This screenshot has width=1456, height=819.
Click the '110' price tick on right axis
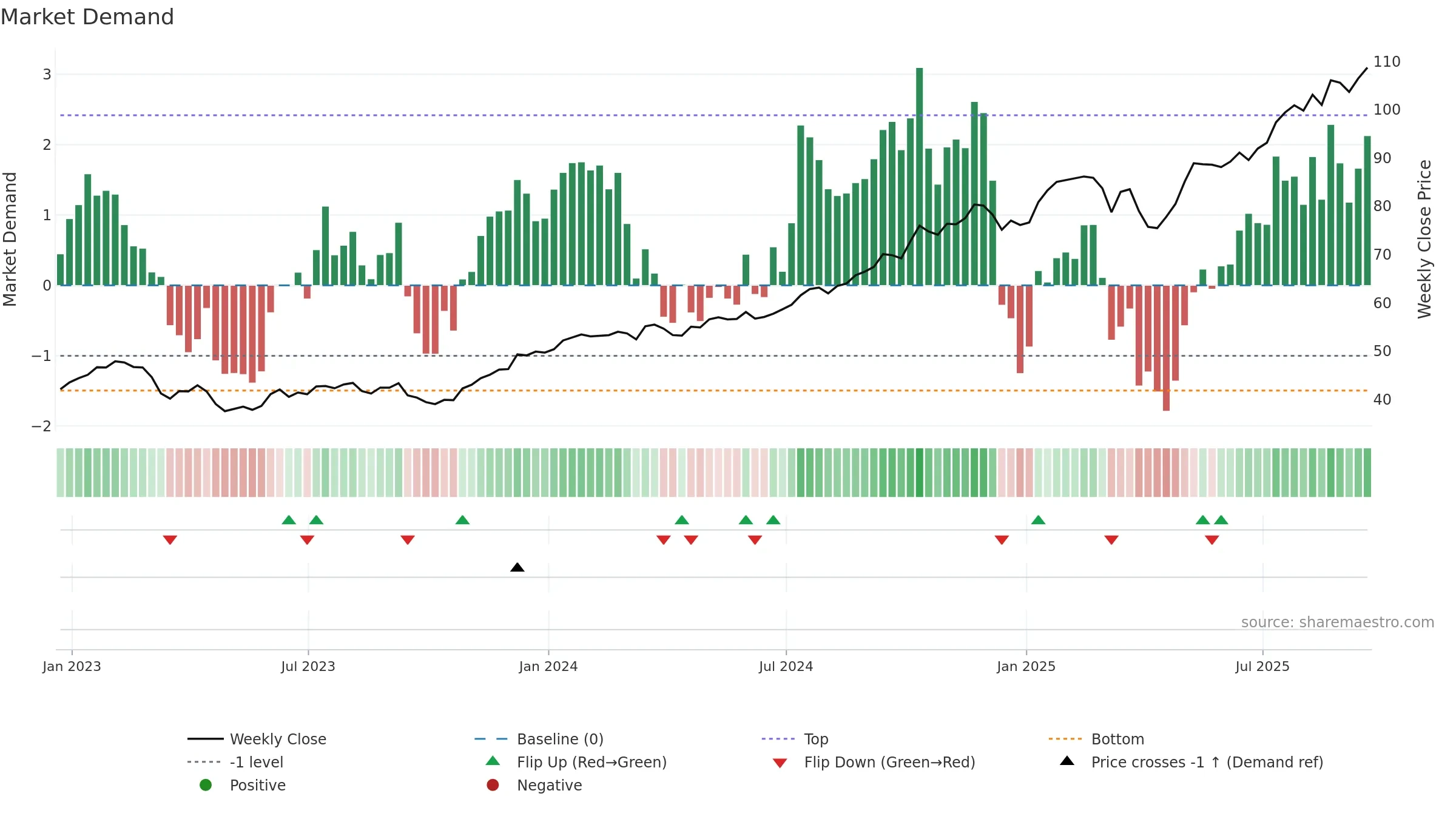coord(1387,61)
